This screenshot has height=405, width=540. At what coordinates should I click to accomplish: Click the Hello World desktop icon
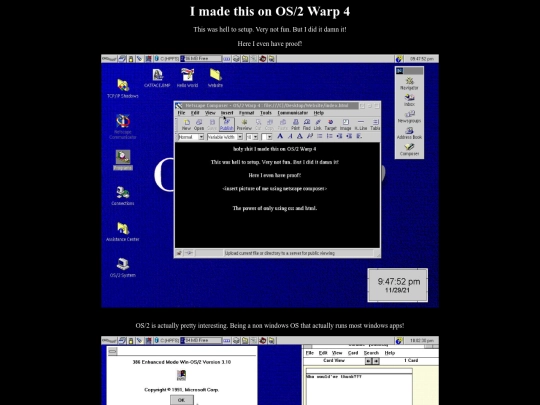tap(187, 78)
